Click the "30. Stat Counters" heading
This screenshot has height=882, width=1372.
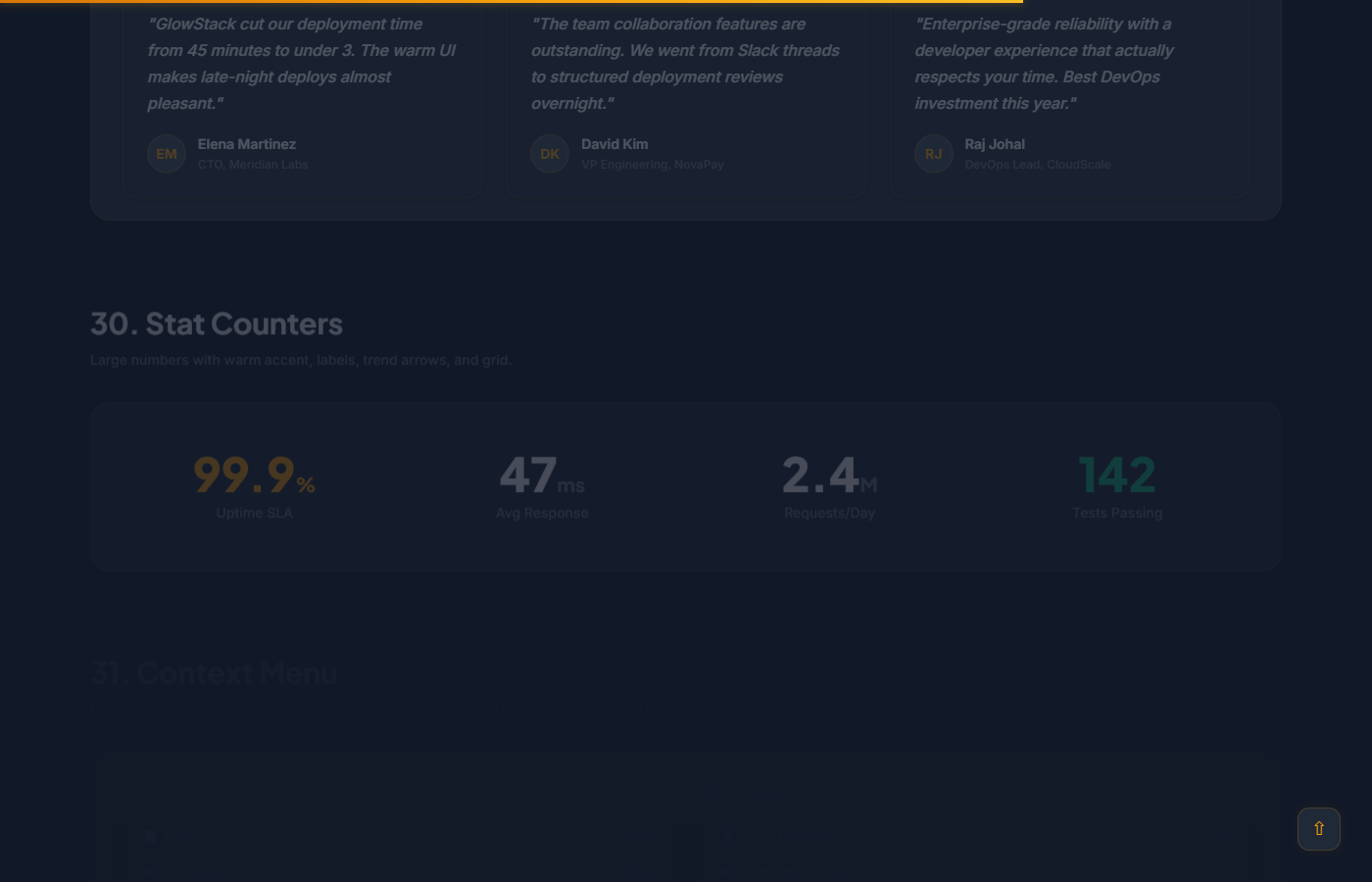pyautogui.click(x=217, y=324)
